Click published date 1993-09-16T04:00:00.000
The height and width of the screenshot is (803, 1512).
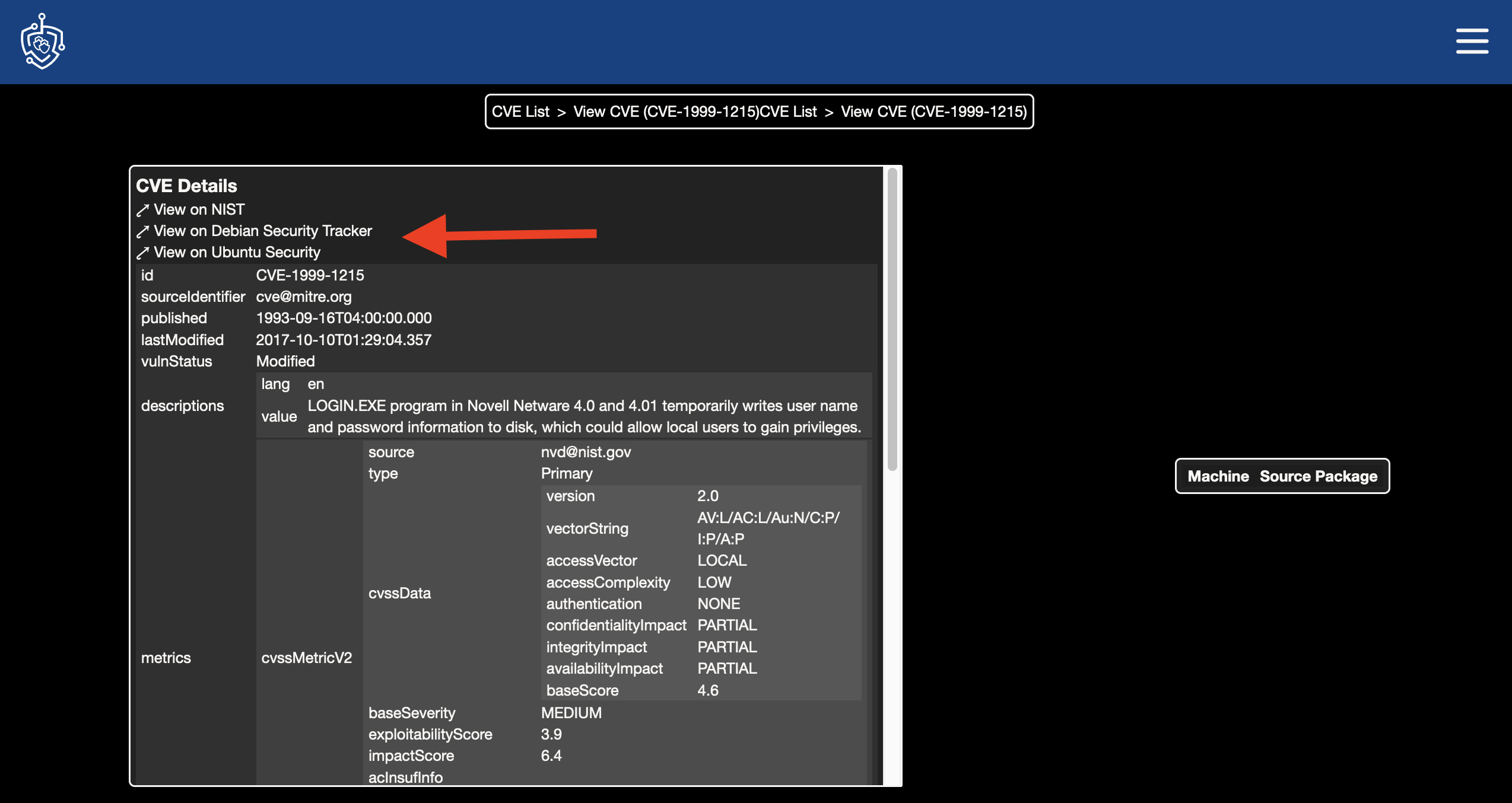[344, 318]
